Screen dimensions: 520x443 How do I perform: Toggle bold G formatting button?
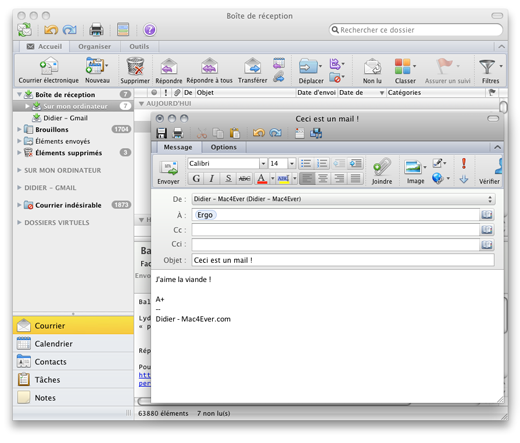click(196, 179)
